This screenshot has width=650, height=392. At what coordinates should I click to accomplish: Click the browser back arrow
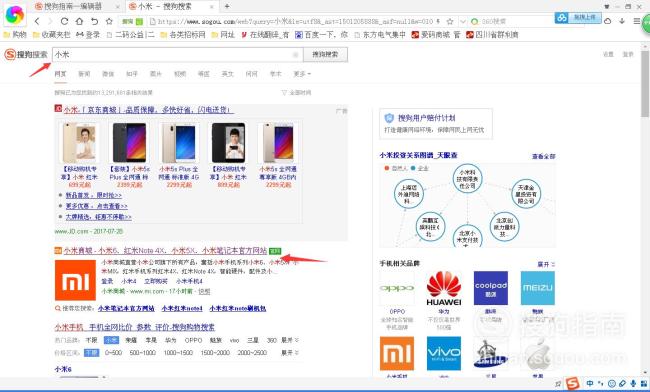pos(37,21)
